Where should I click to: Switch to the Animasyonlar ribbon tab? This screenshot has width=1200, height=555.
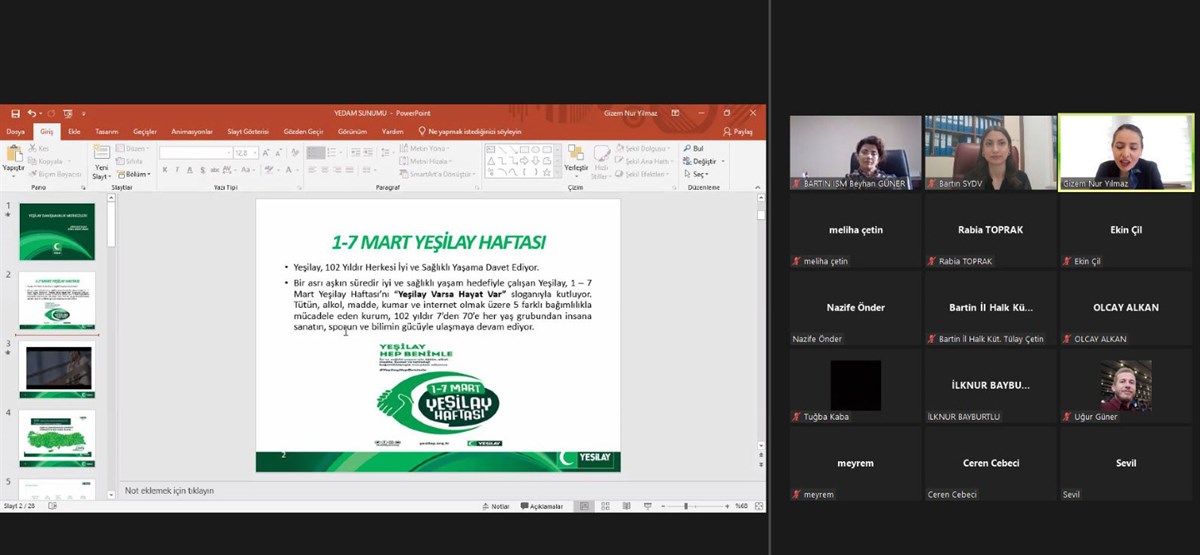(192, 131)
